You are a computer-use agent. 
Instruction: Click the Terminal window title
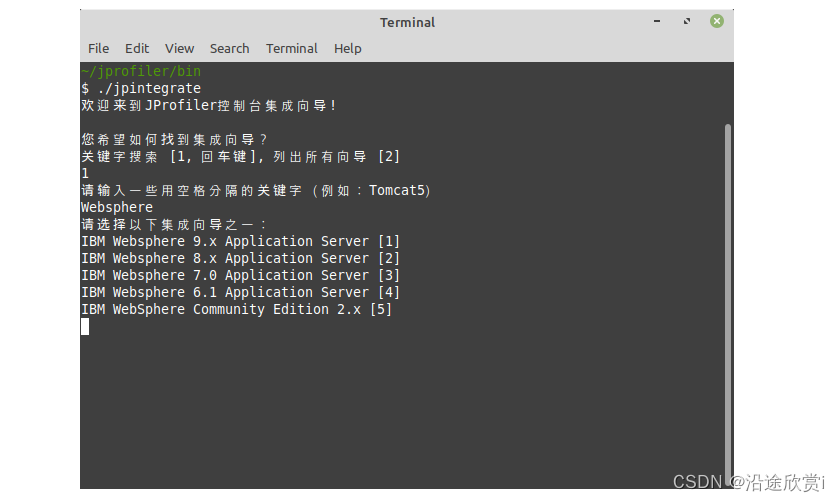point(407,23)
